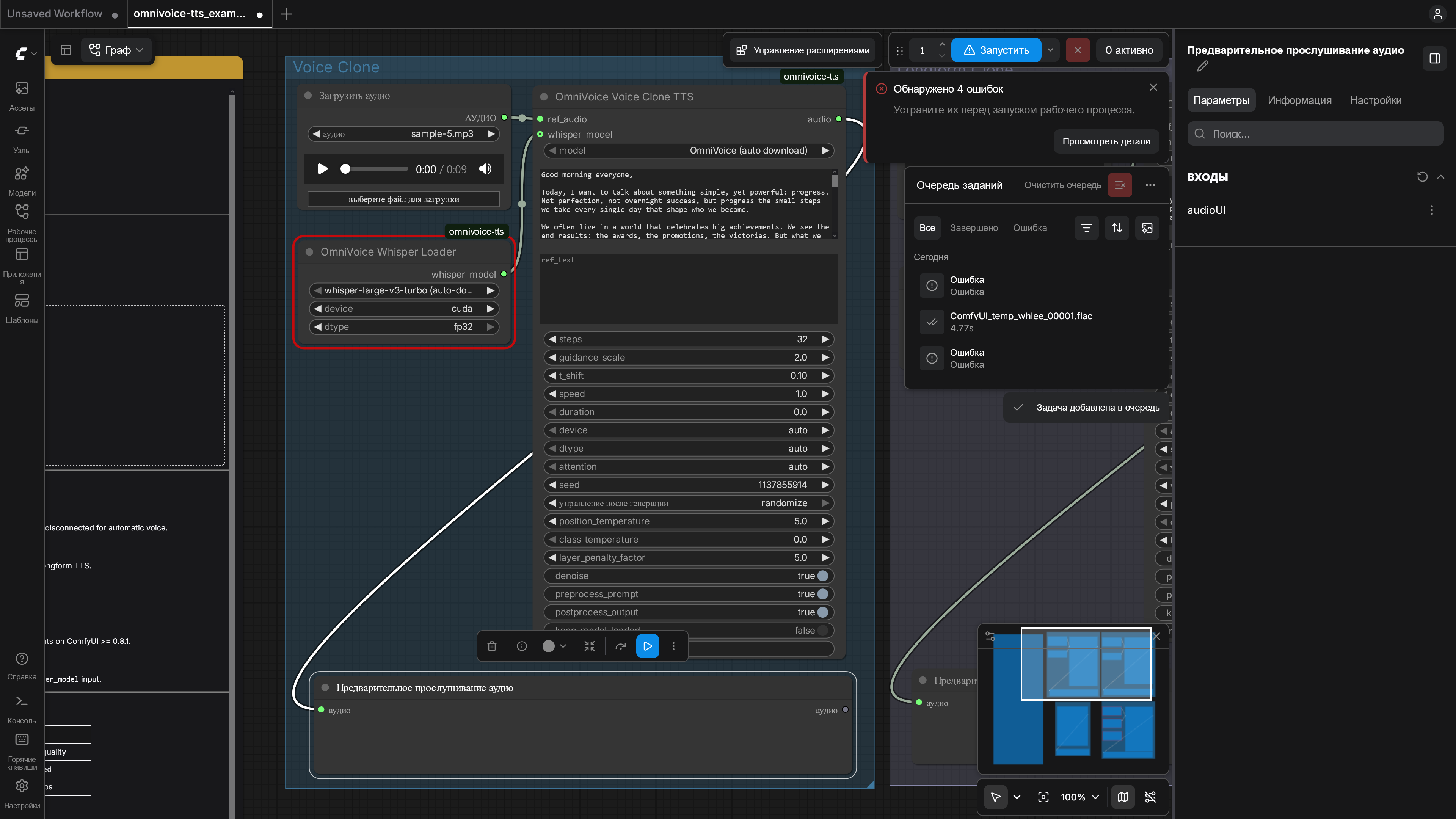Toggle the postprocess_output switch
1456x819 pixels.
pos(822,612)
